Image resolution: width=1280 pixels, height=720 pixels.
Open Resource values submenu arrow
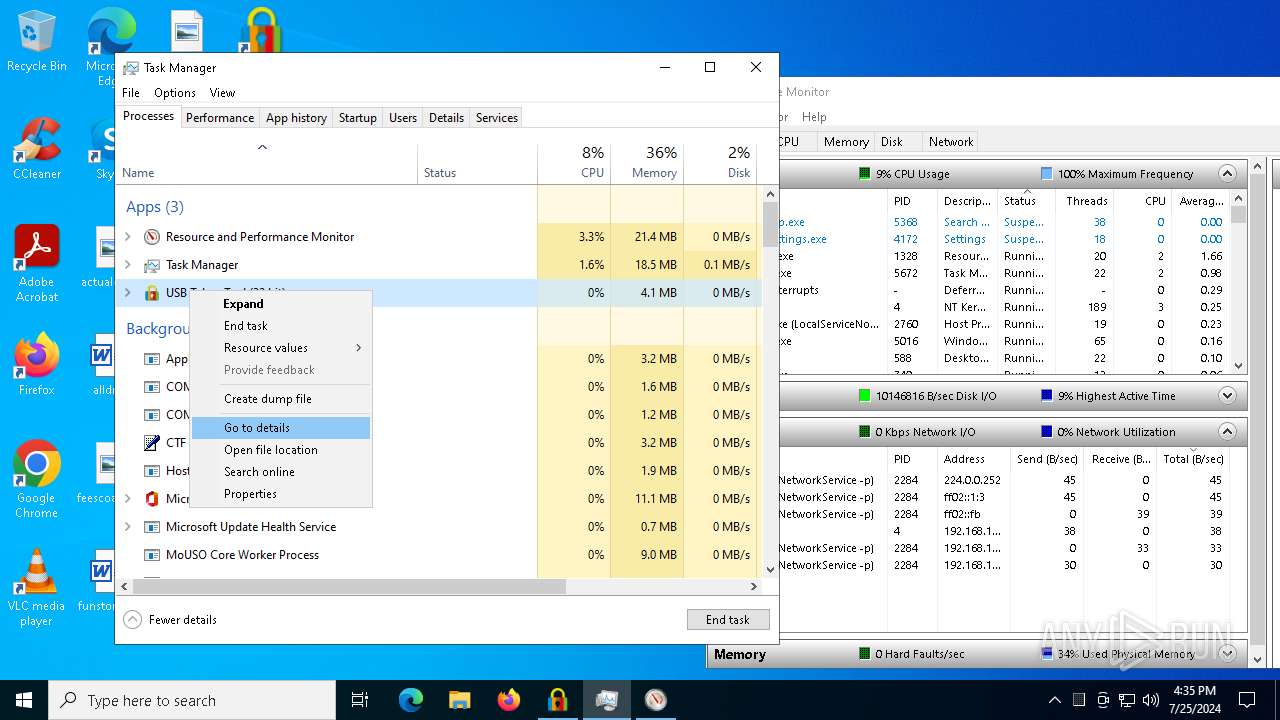358,348
